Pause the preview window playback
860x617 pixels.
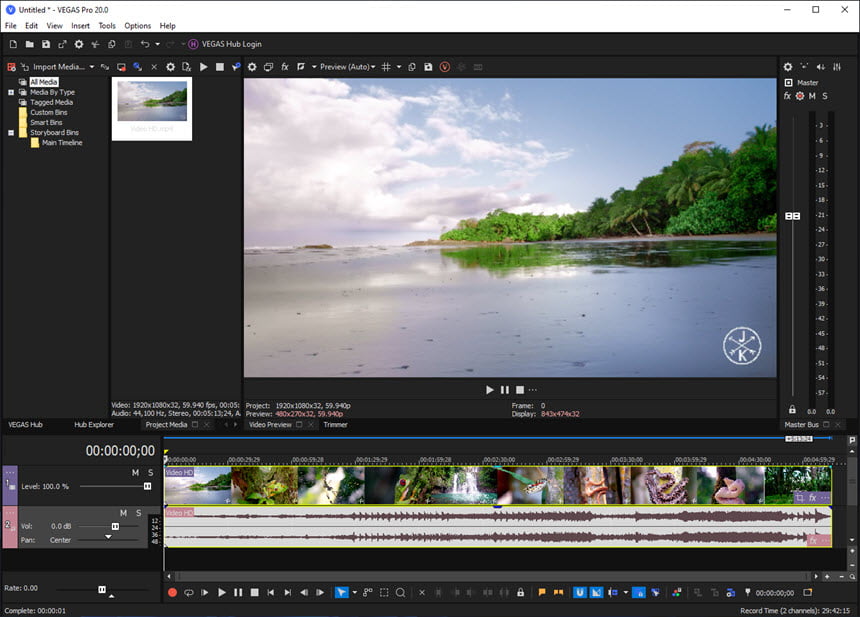coord(505,390)
